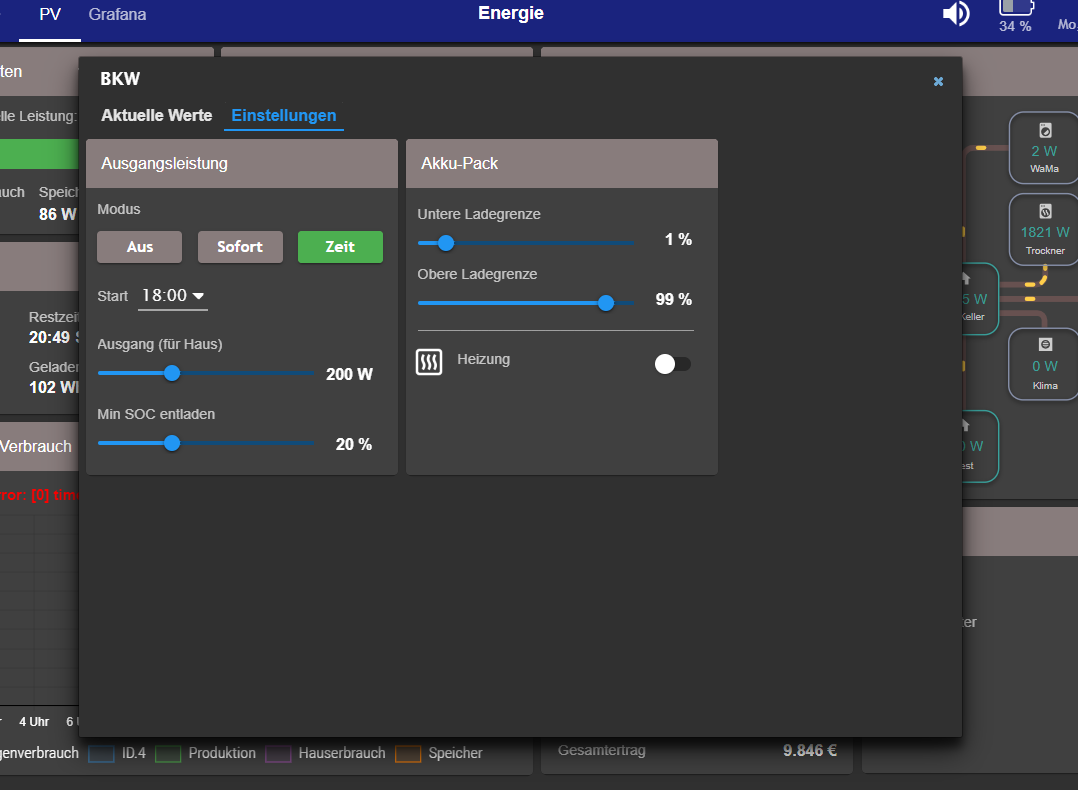Click the battery status icon
Image resolution: width=1078 pixels, height=790 pixels.
[1015, 8]
